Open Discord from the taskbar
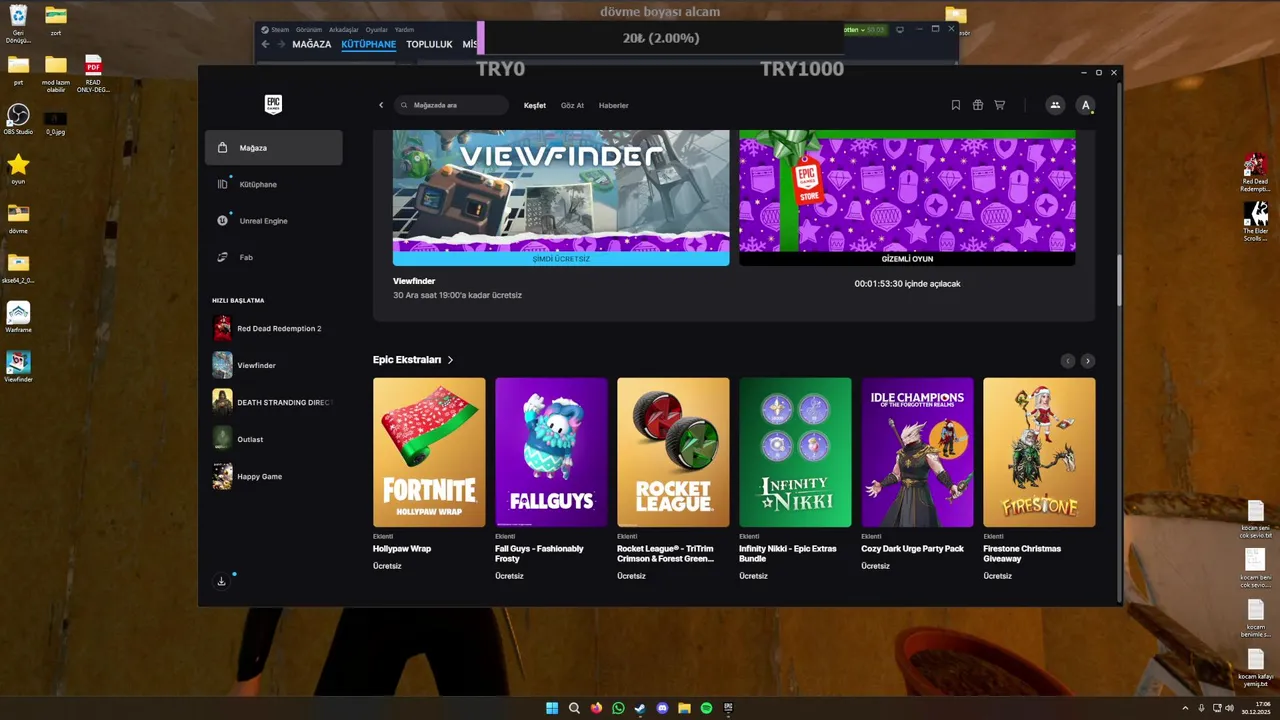 tap(662, 708)
